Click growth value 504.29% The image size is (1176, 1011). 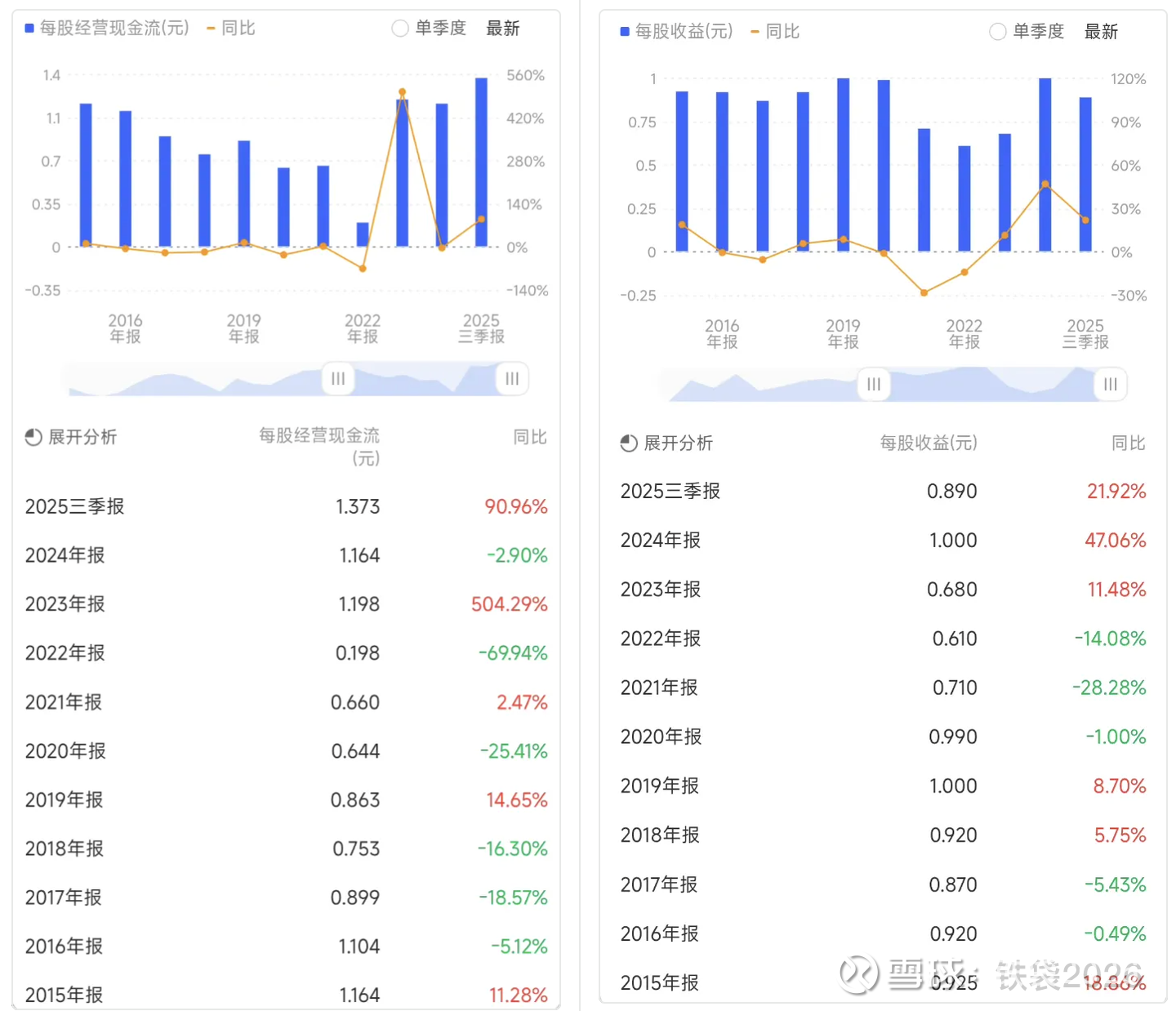(x=510, y=605)
